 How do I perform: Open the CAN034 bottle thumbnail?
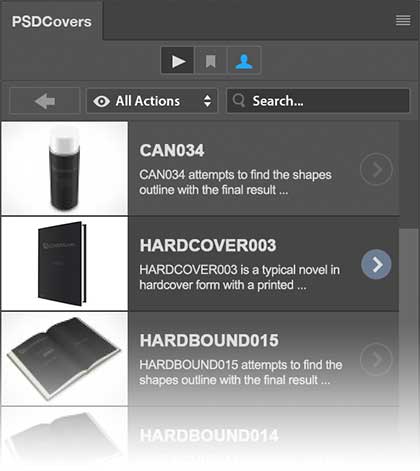65,168
